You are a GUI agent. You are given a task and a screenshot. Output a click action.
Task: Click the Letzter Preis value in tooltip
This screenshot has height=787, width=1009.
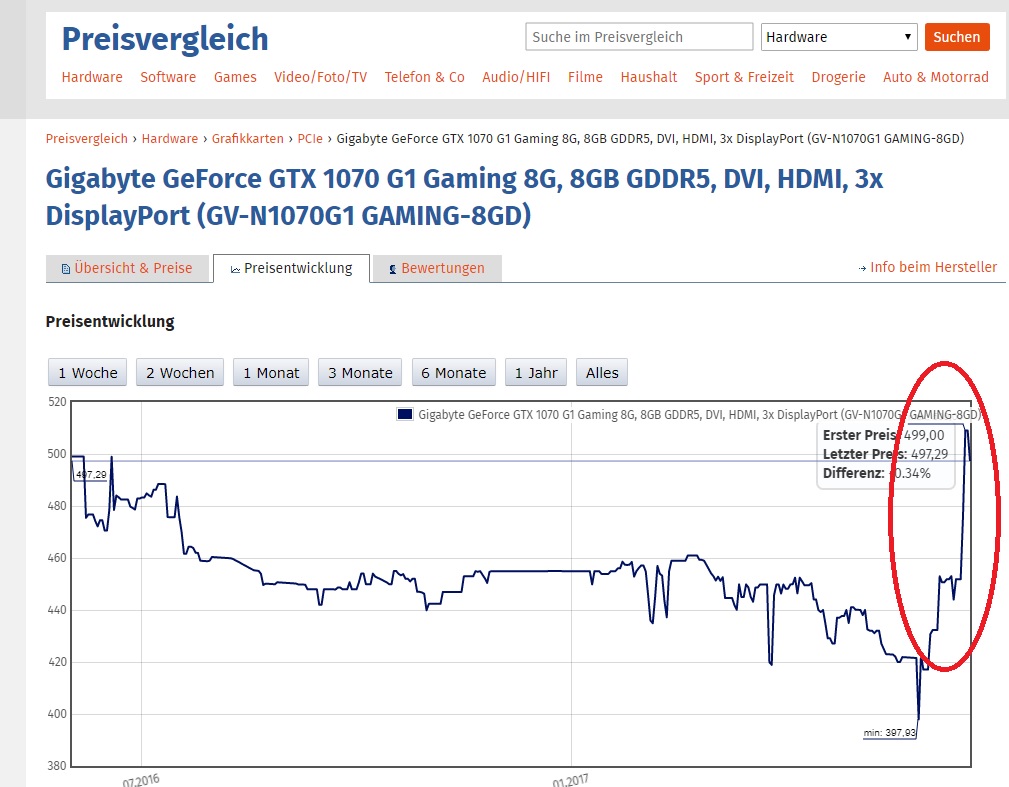[x=929, y=454]
